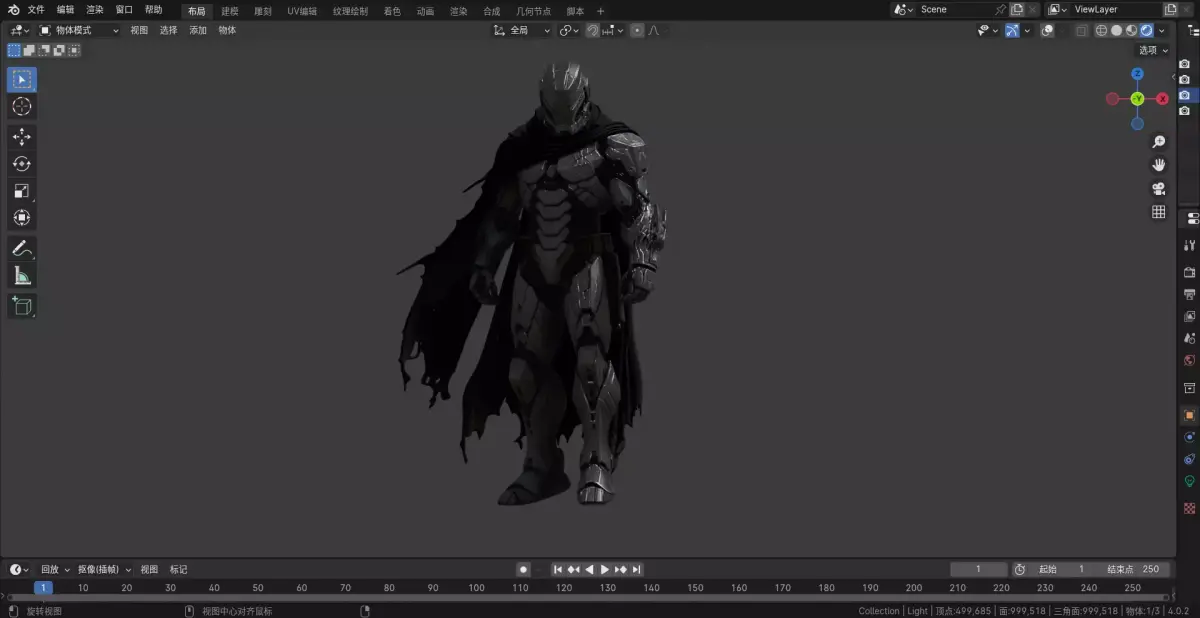The image size is (1200, 618).
Task: Open the File menu
Action: click(36, 9)
